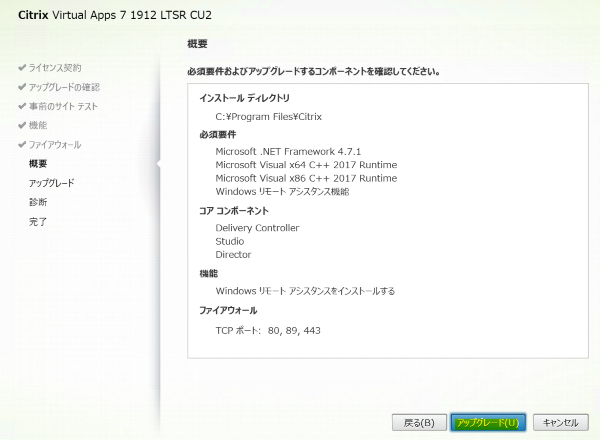Click the コア コンポーネント heading
The width and height of the screenshot is (600, 440).
tap(234, 211)
